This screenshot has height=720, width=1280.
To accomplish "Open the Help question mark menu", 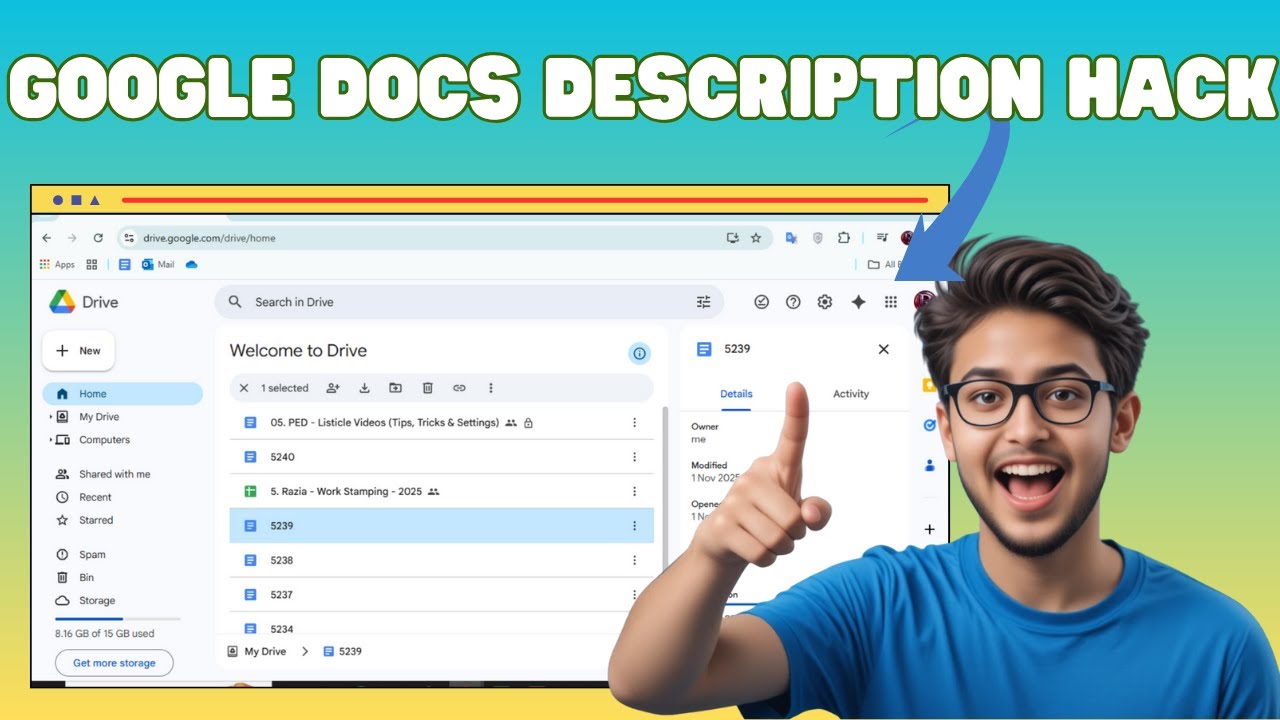I will coord(793,302).
